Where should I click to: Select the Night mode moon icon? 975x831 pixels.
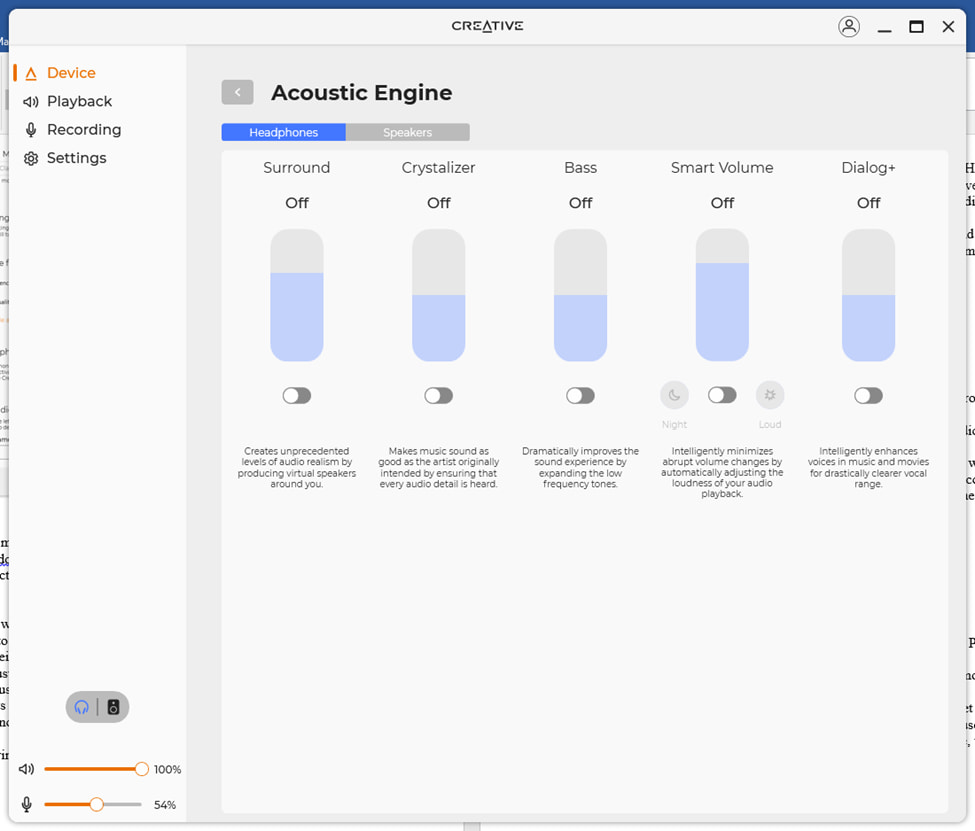pos(674,395)
